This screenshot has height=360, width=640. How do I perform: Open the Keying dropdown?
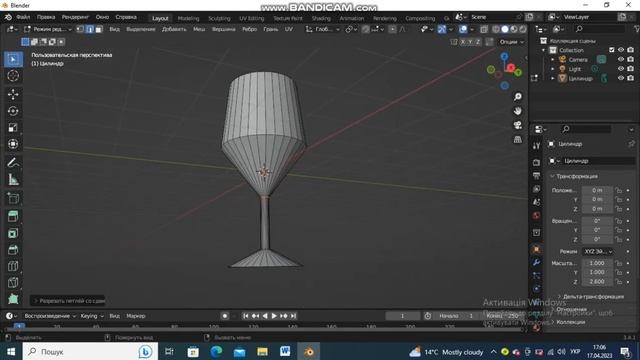pos(92,316)
